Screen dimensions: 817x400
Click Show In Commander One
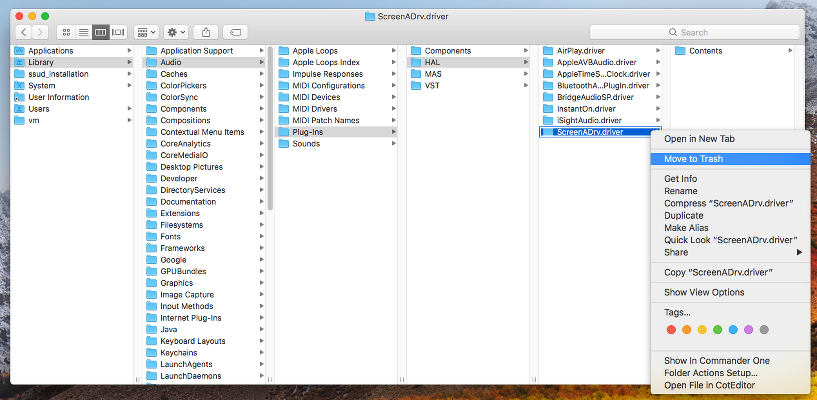click(716, 360)
